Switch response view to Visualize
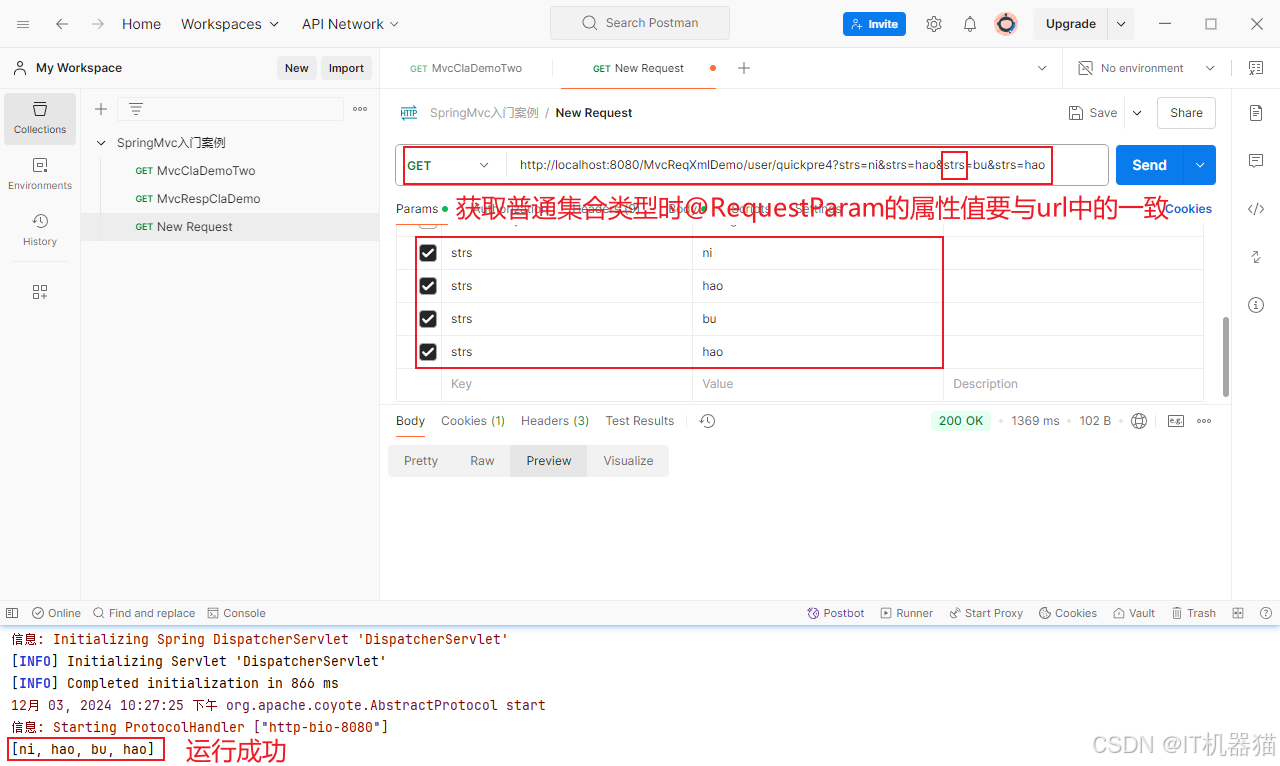 tap(628, 461)
